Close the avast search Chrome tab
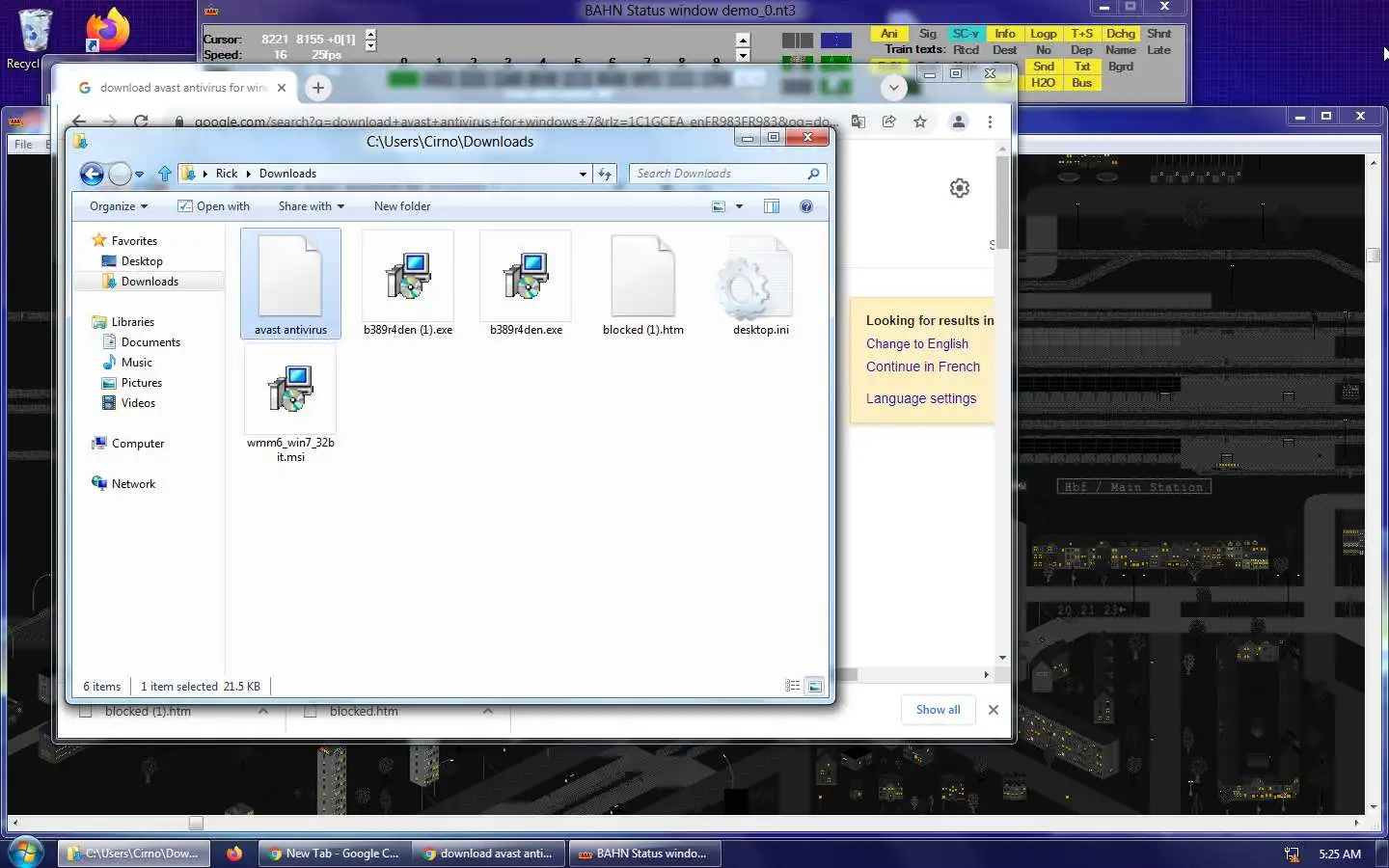Screen dimensions: 1389x868 tap(282, 88)
